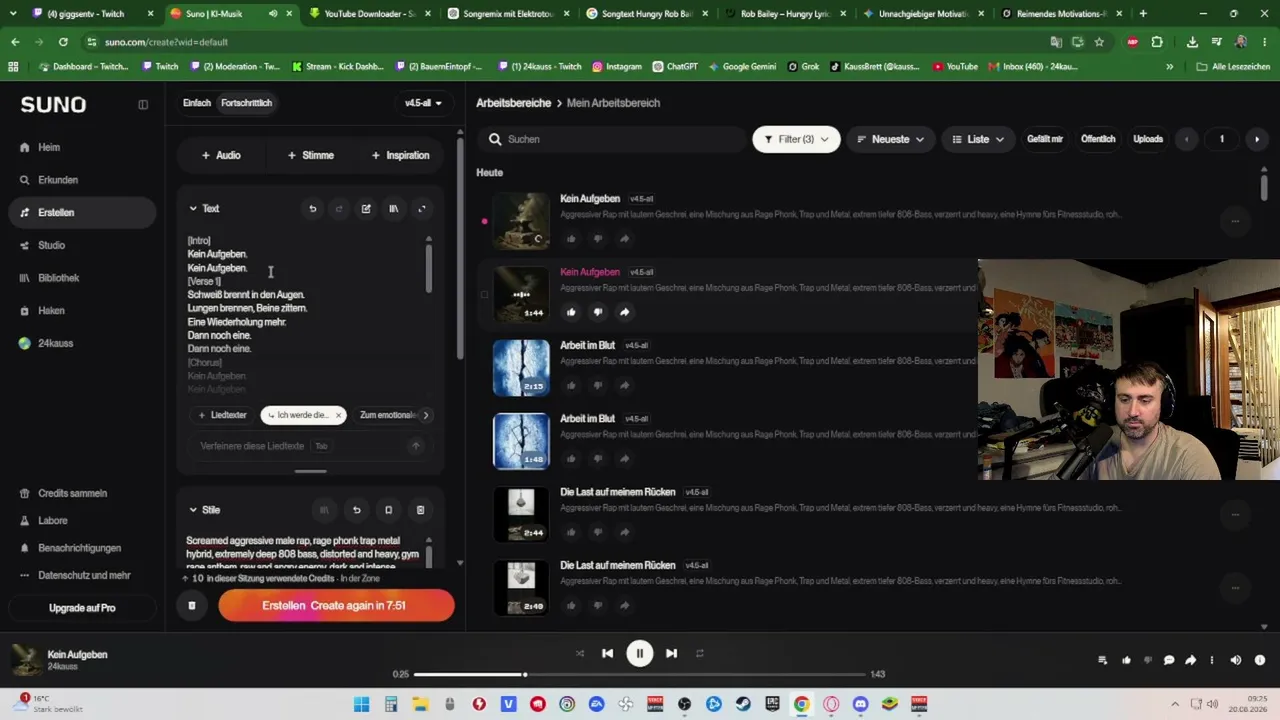
Task: Dislike the Kein Aufgeben 1:44 track
Action: click(x=598, y=312)
